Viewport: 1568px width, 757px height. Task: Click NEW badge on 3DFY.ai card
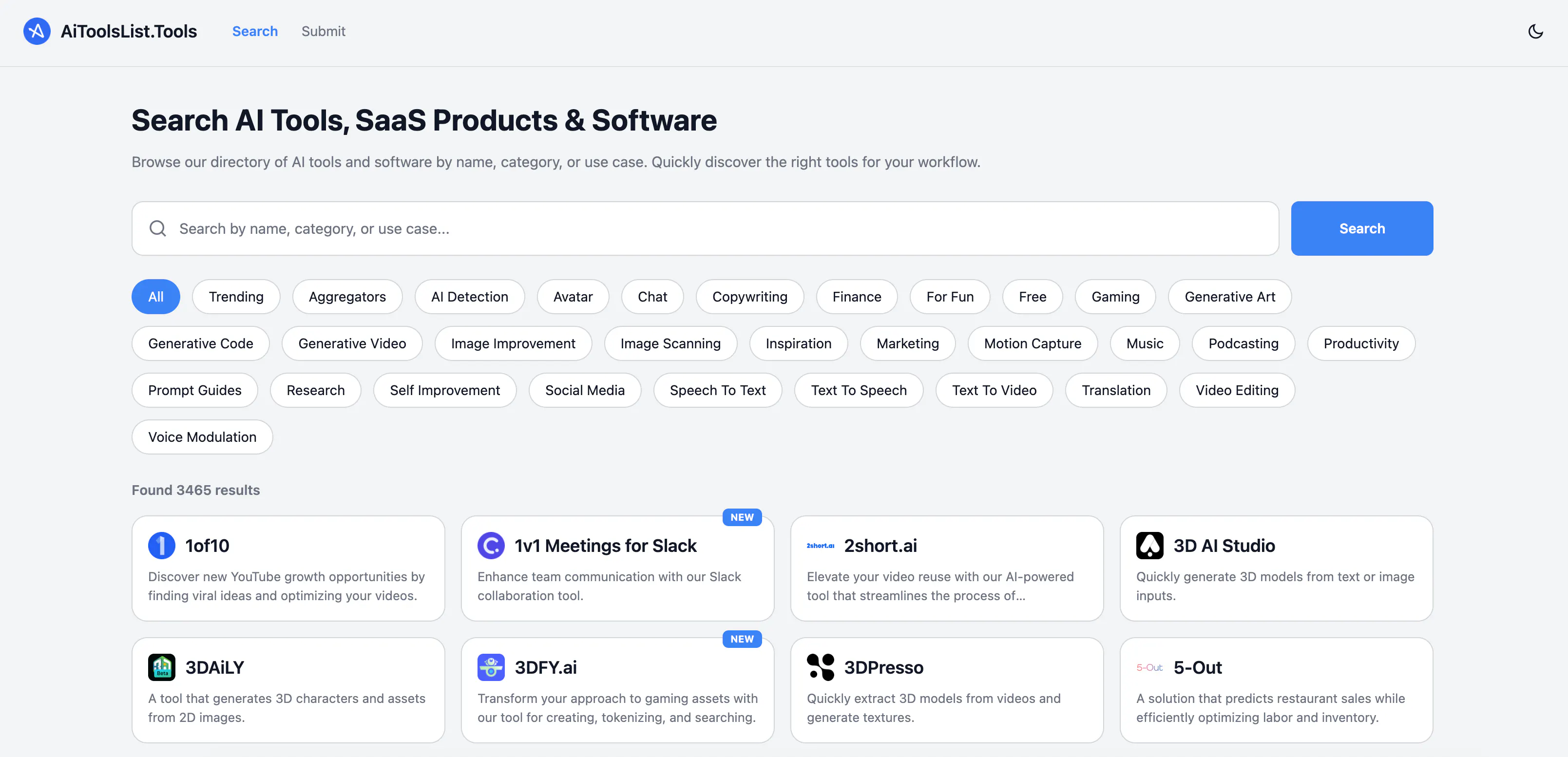coord(742,639)
